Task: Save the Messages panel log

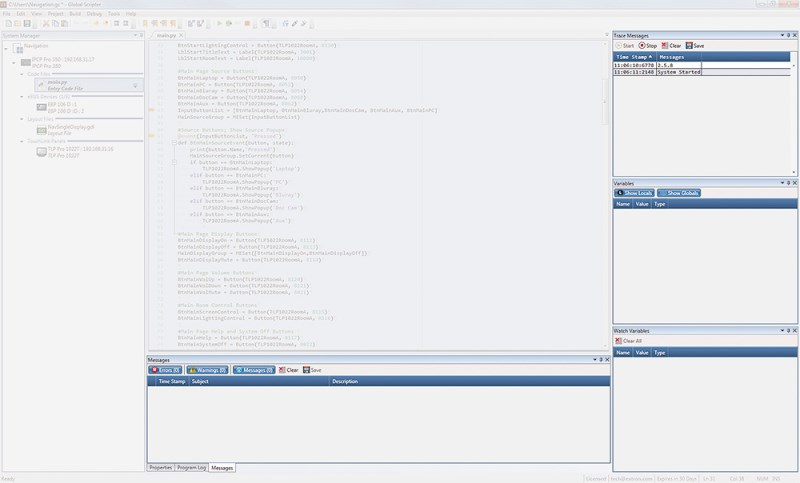Action: (x=312, y=370)
